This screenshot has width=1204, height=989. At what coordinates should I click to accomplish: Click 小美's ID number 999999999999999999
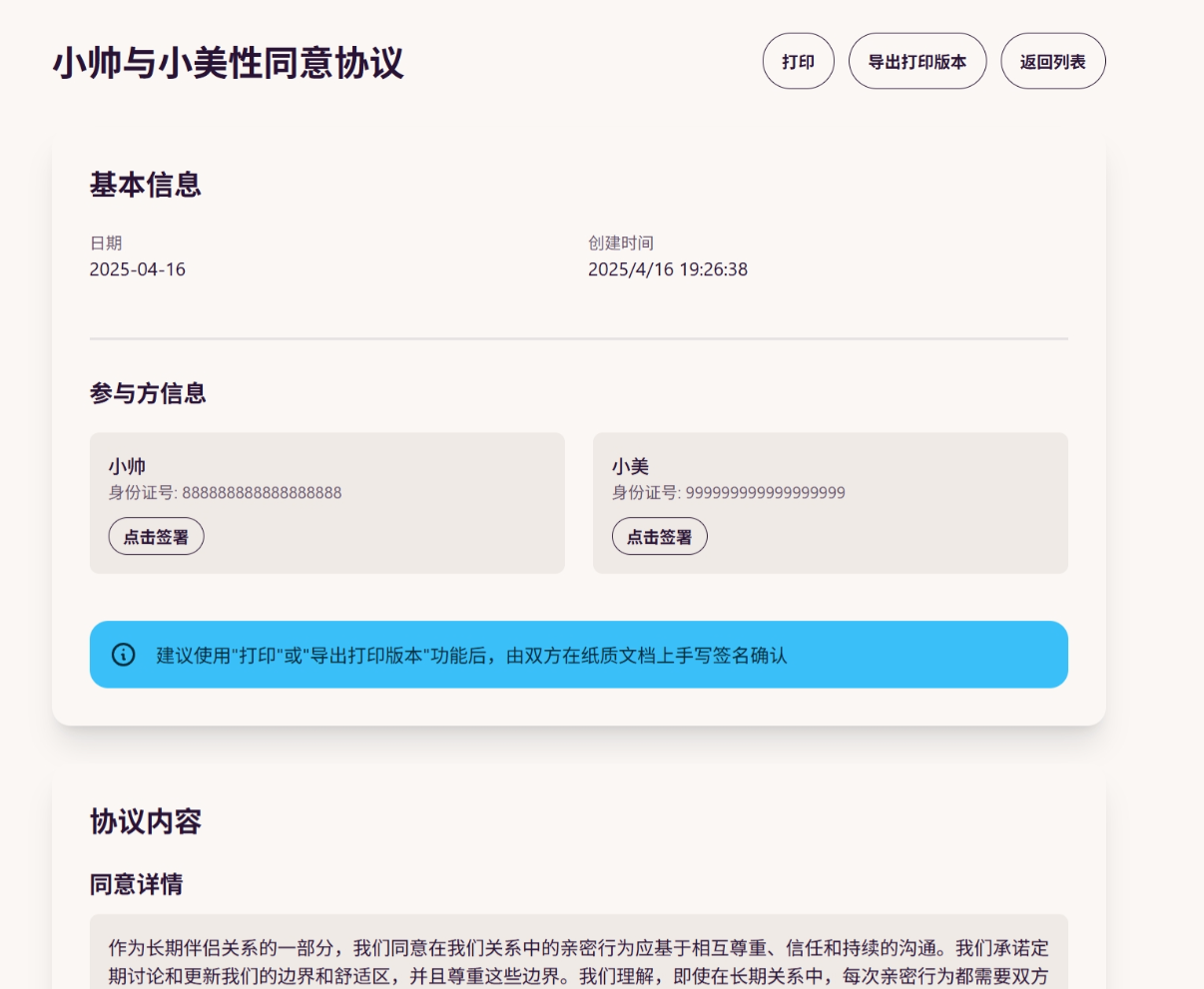(x=765, y=492)
